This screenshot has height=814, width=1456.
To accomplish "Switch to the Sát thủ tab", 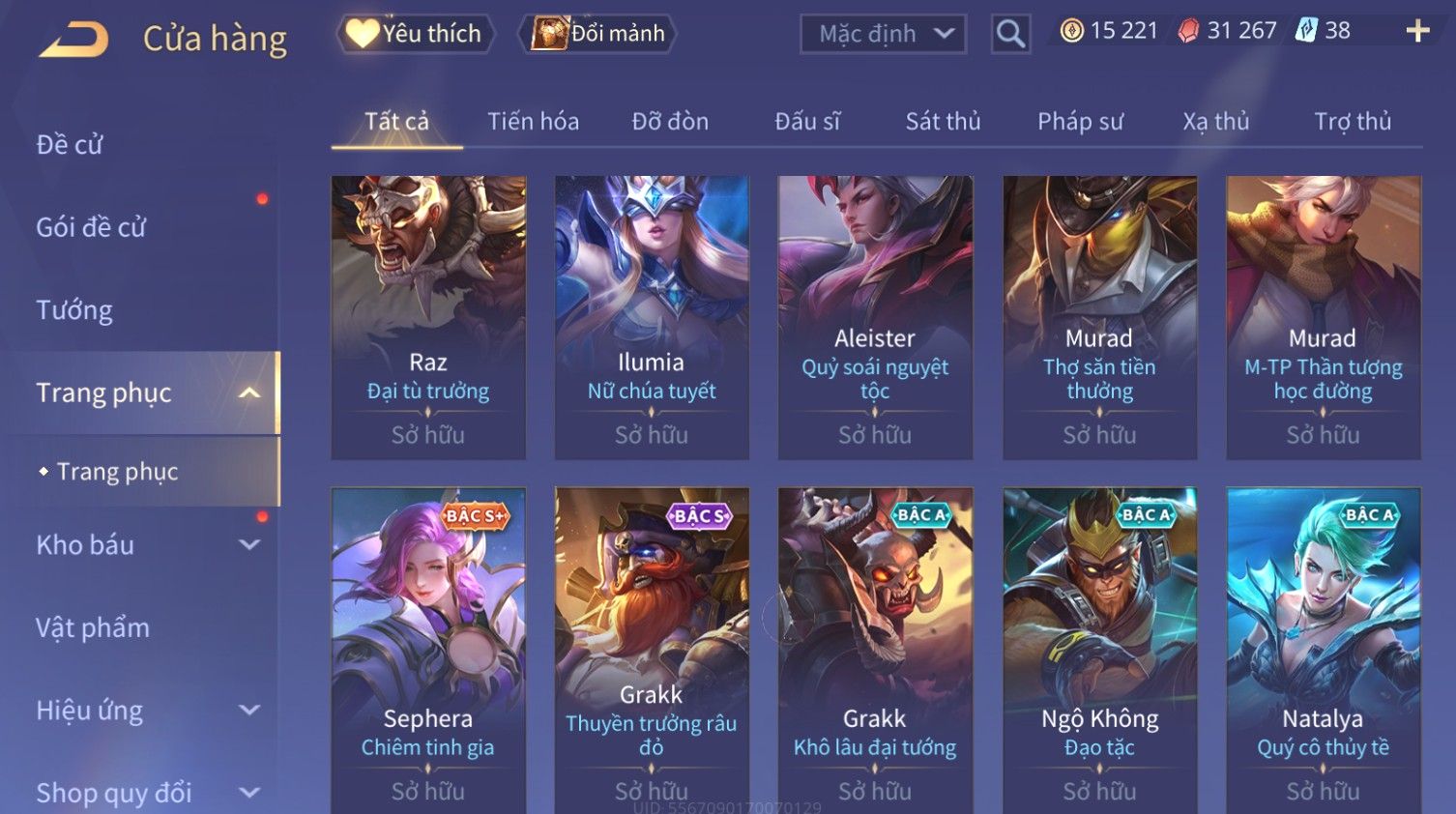I will tap(943, 121).
